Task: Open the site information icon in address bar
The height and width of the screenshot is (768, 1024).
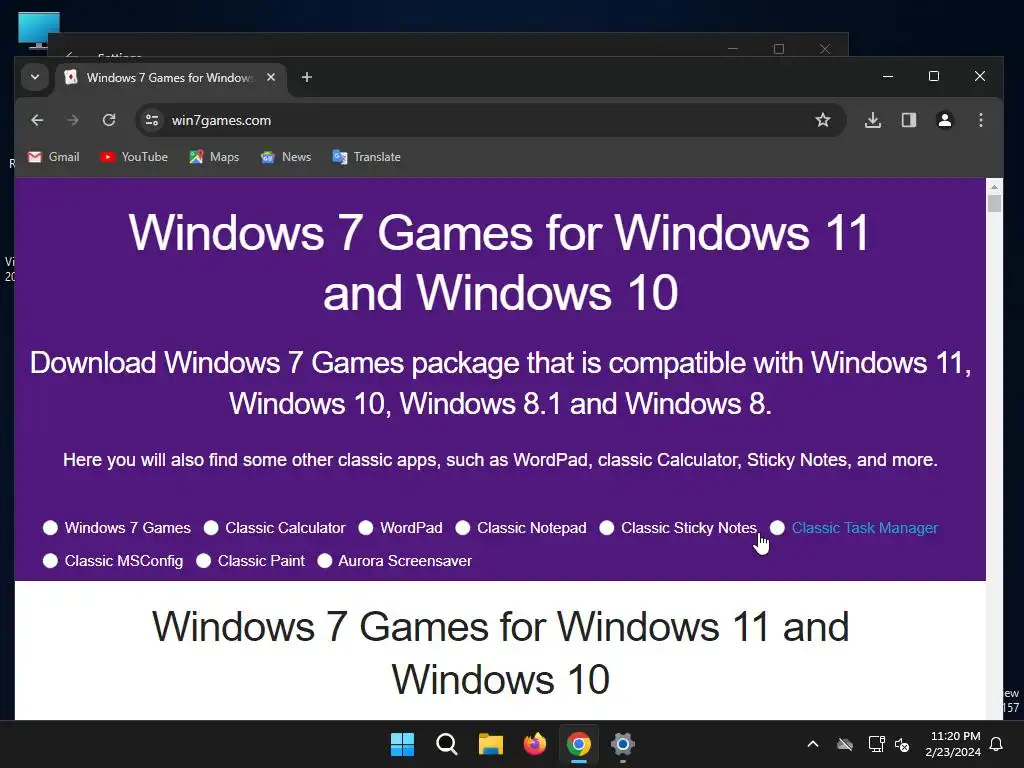Action: 152,120
